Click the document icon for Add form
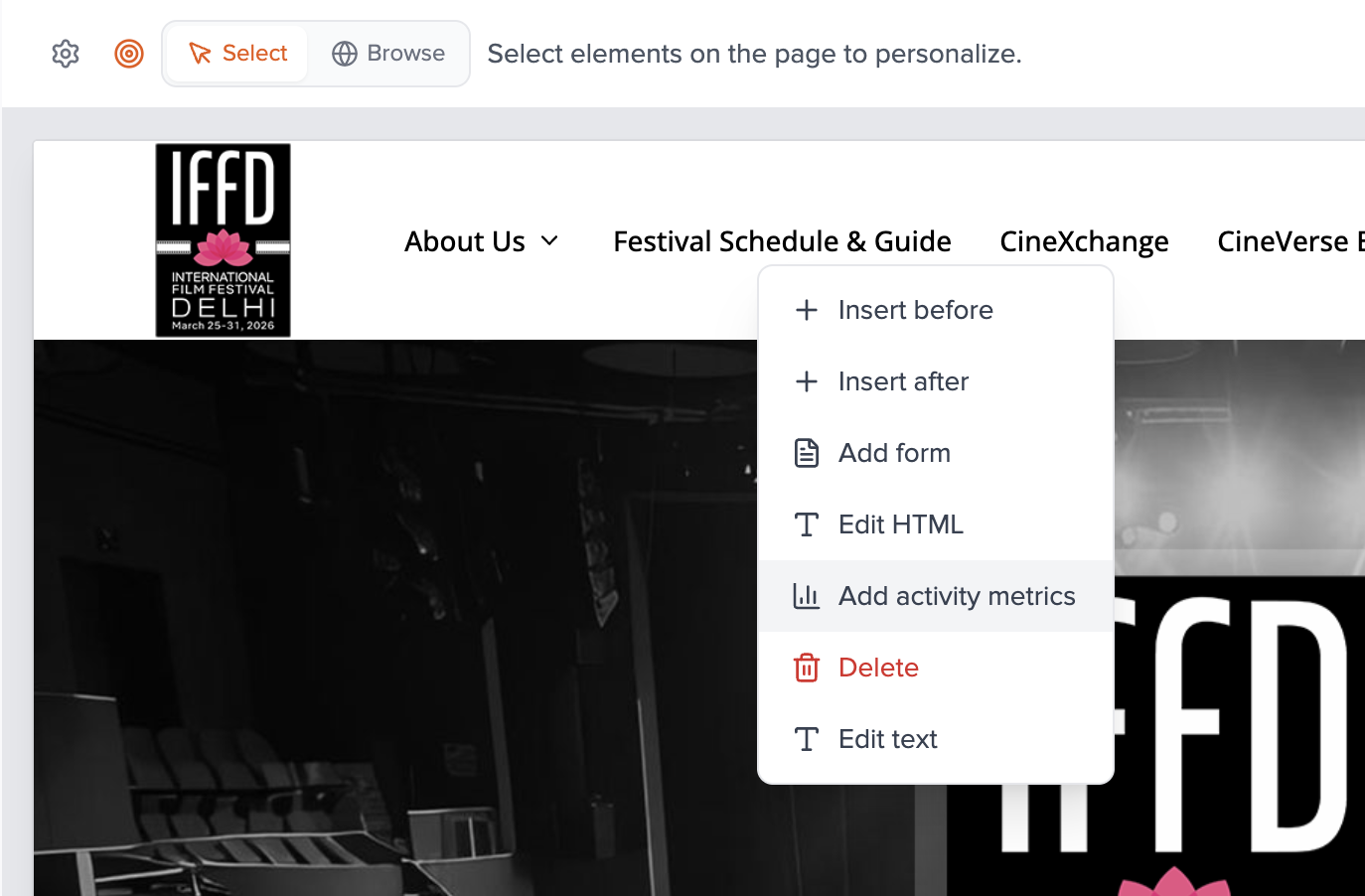This screenshot has height=896, width=1365. [807, 453]
